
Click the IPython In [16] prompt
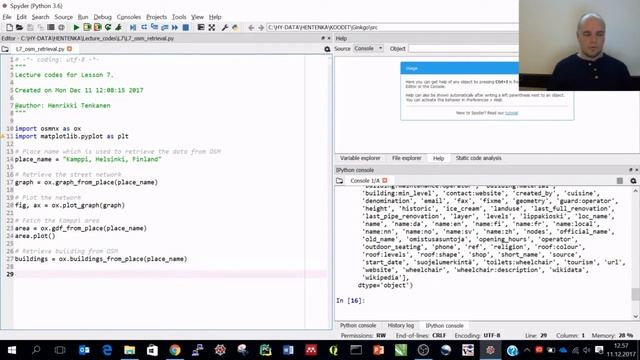pyautogui.click(x=350, y=300)
